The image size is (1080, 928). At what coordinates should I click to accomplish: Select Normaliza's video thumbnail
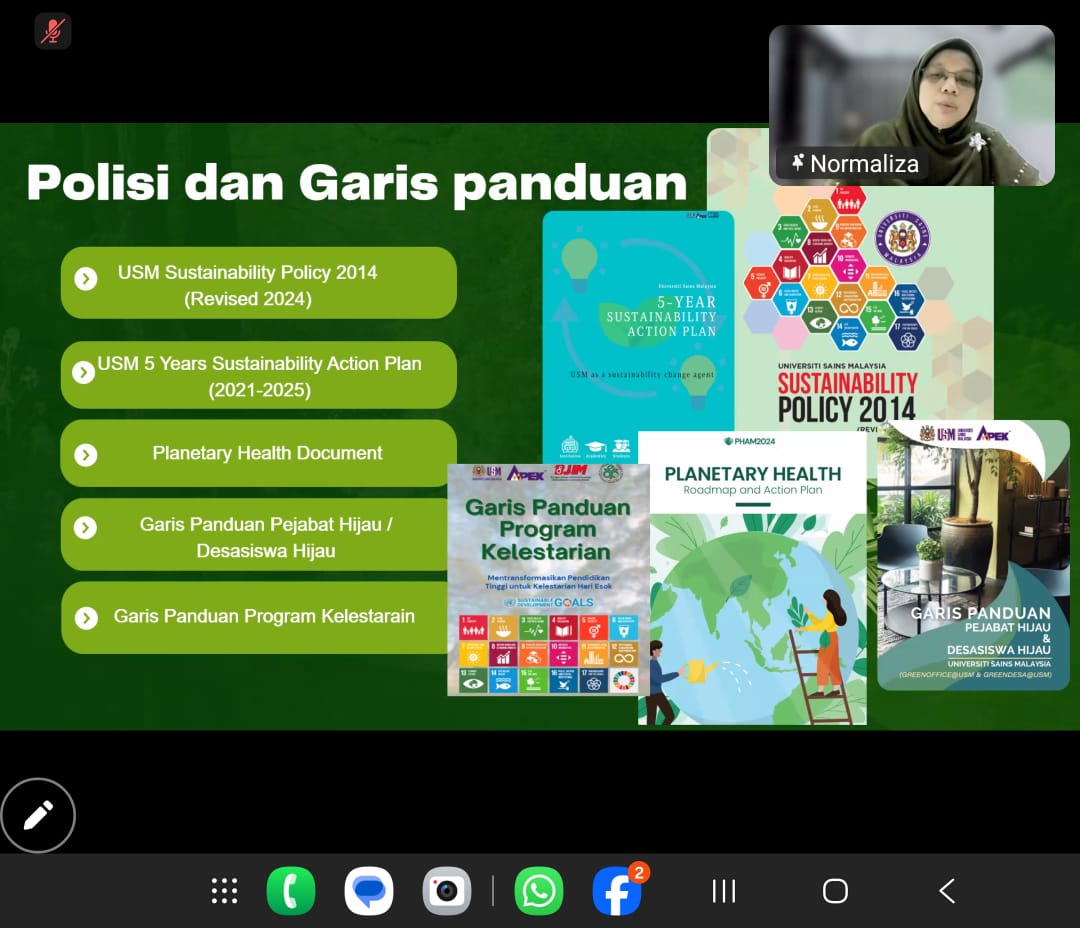tap(911, 105)
